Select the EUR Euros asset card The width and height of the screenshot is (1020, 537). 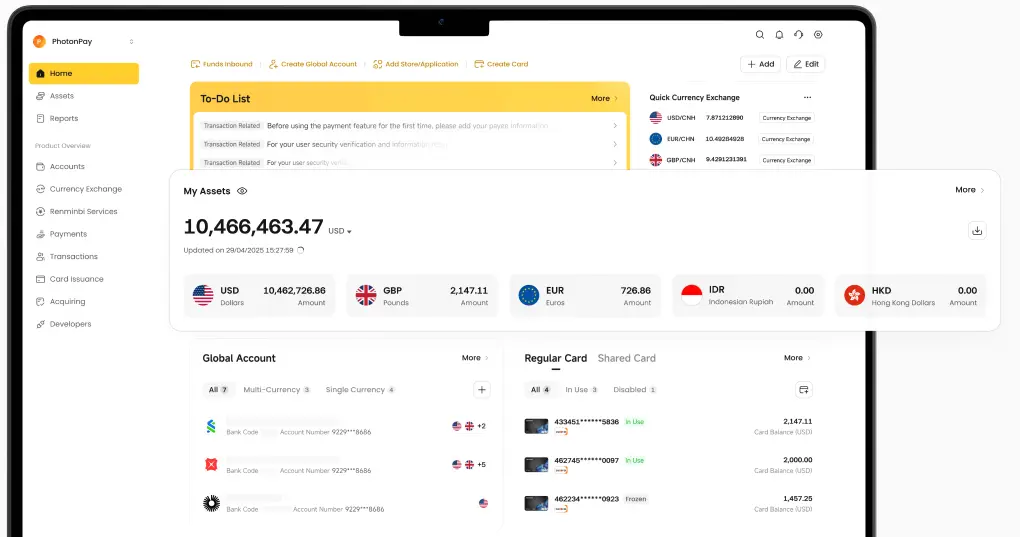tap(585, 296)
